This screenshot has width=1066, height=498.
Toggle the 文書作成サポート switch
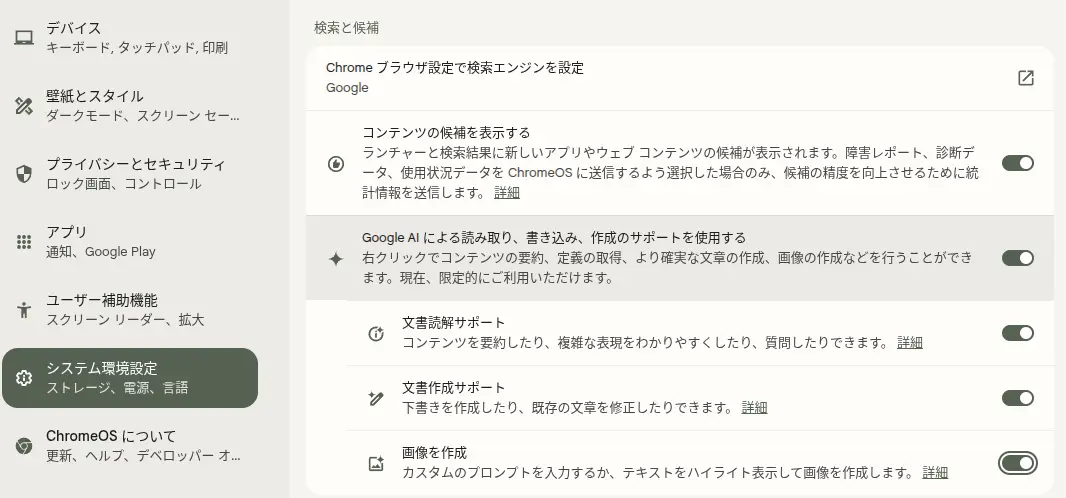1018,398
